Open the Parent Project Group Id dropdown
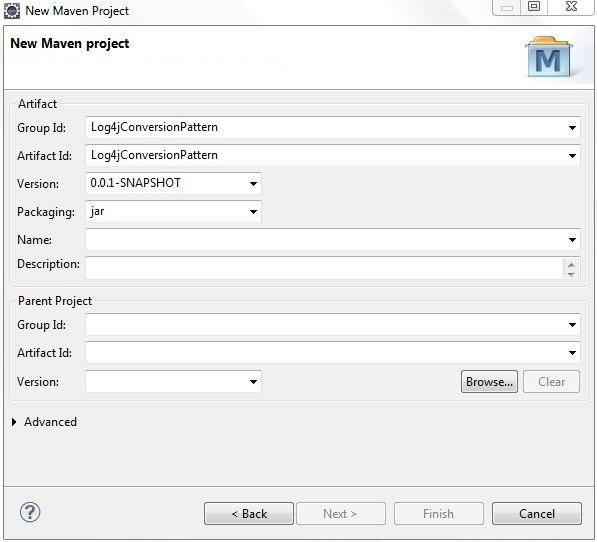 coord(572,325)
